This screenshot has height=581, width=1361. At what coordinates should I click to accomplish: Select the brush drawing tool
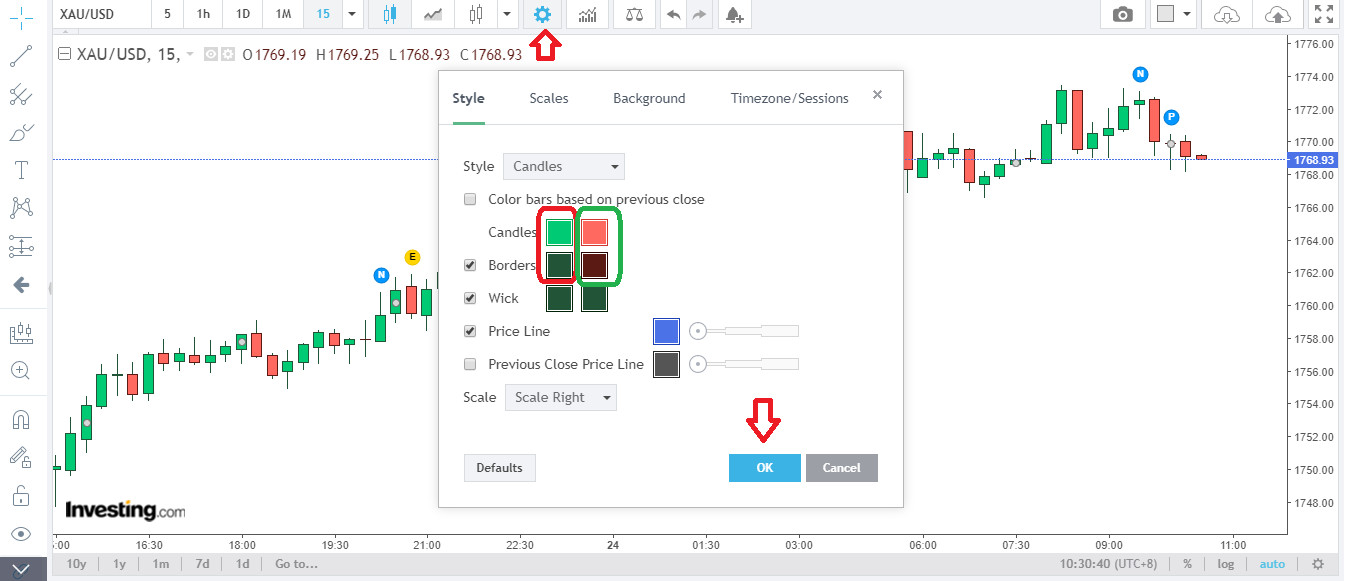point(22,133)
